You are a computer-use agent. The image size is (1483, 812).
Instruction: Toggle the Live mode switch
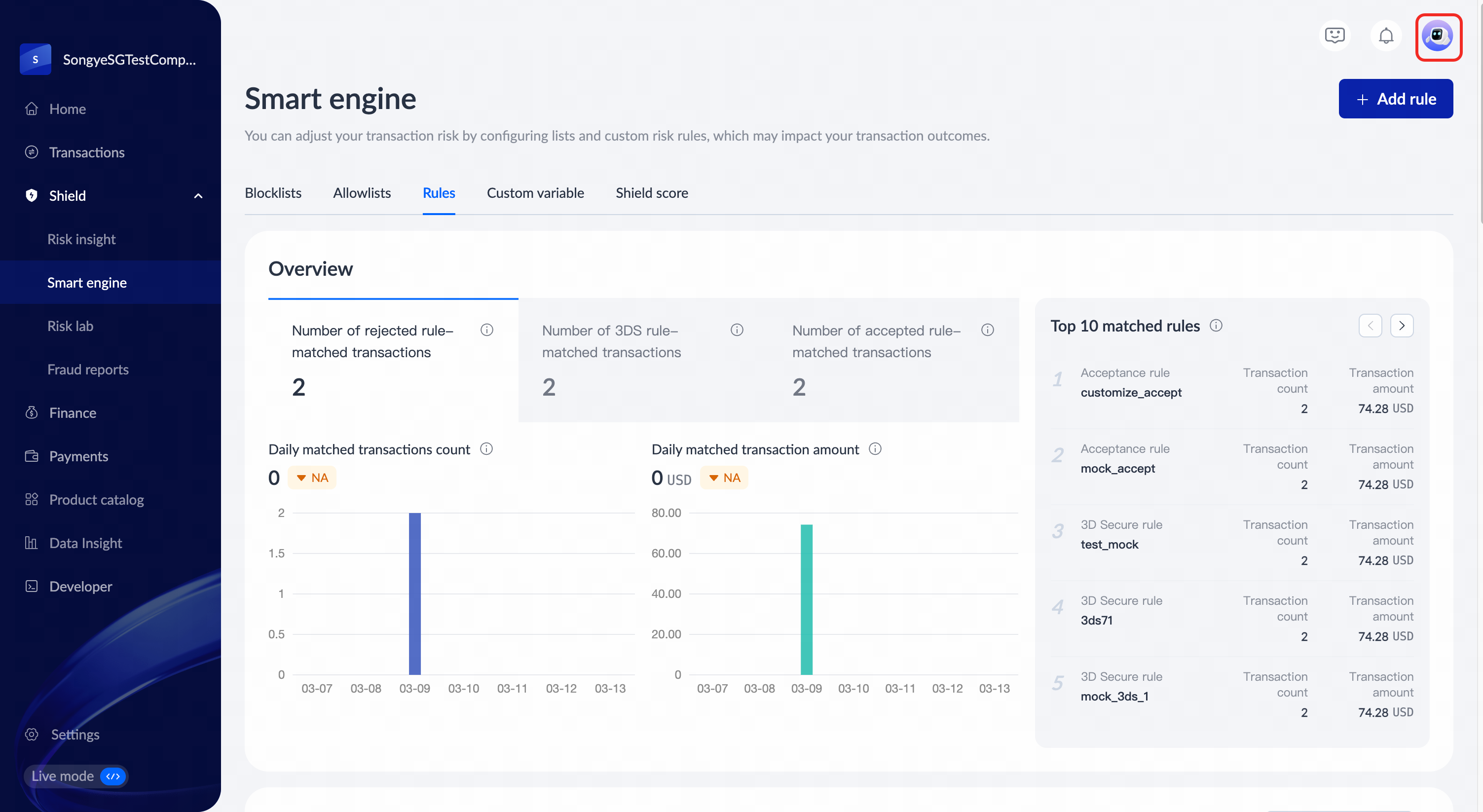113,776
